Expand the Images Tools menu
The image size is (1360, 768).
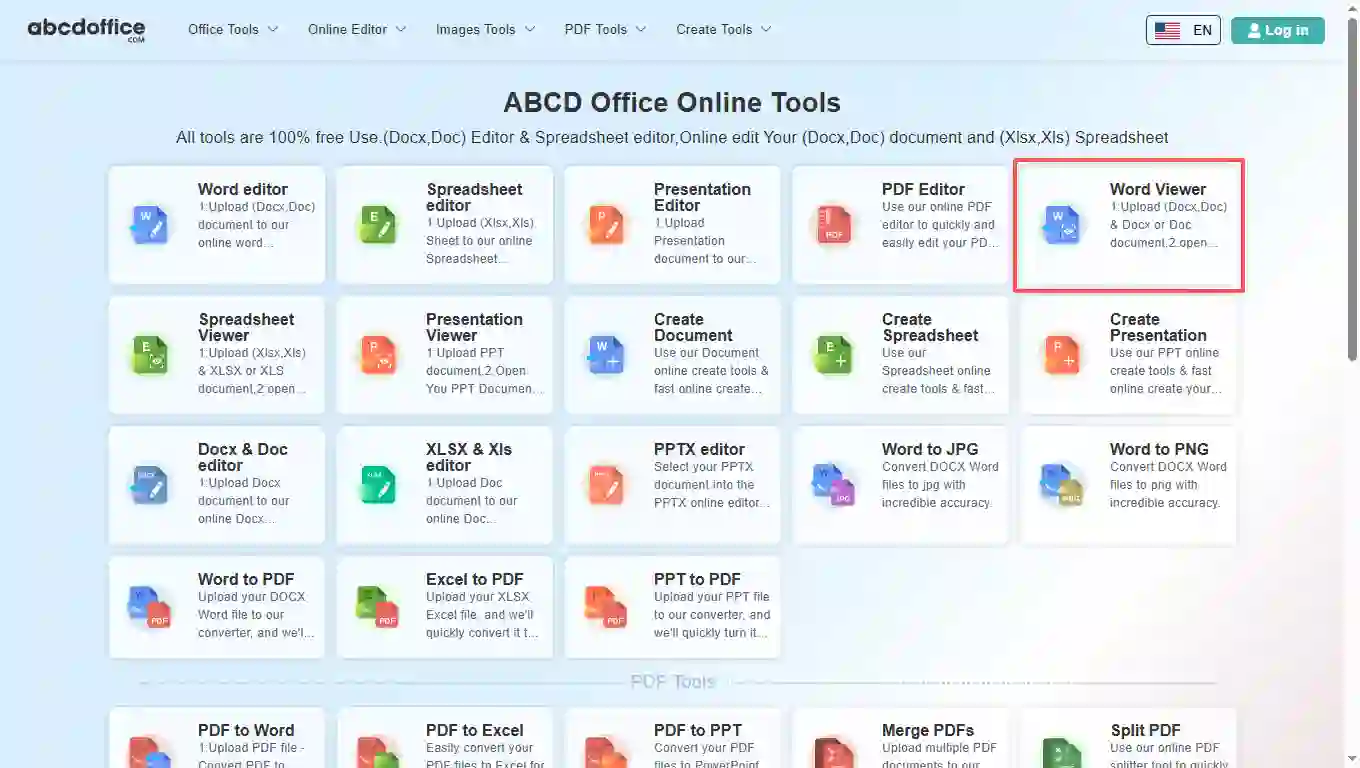pyautogui.click(x=485, y=29)
